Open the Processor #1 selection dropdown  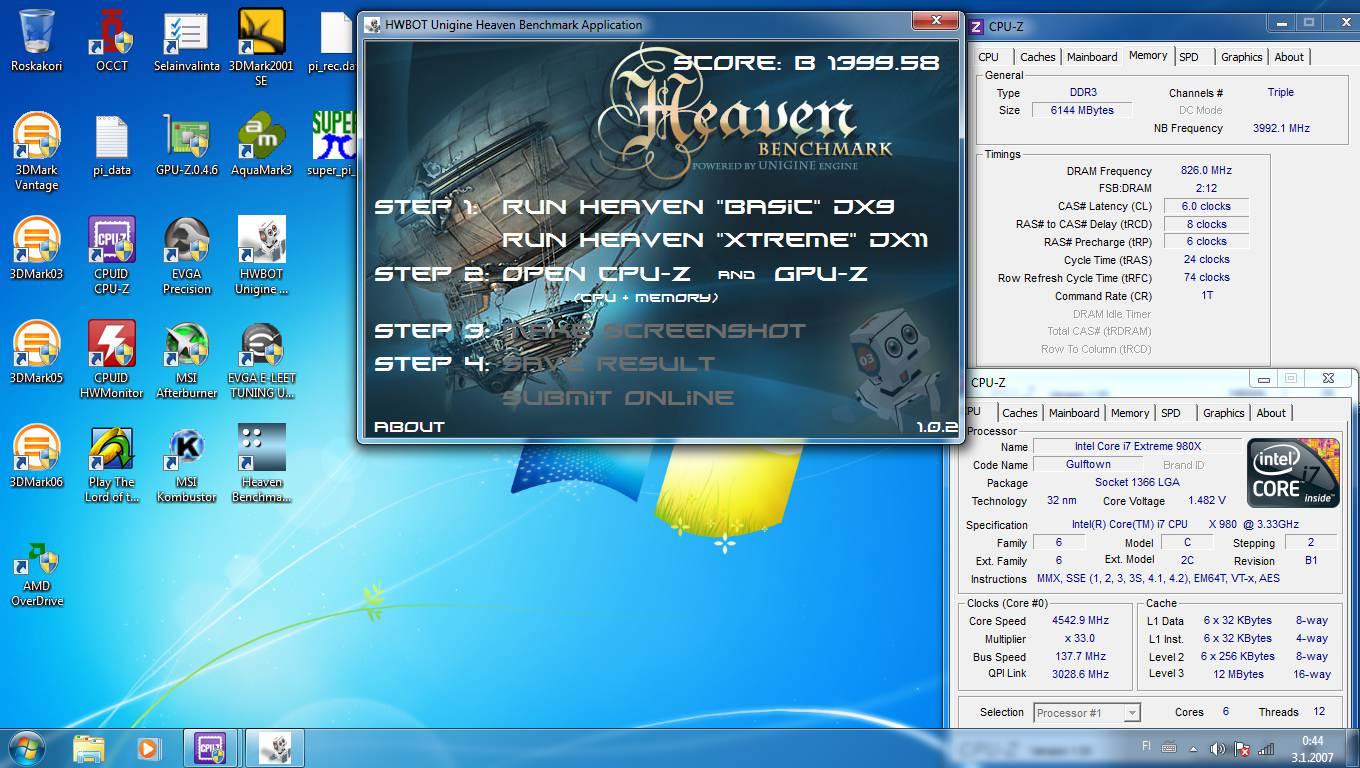1087,712
